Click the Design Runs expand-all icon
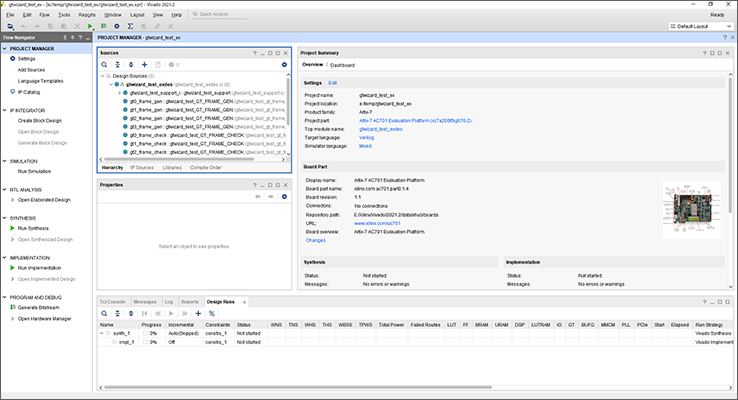The width and height of the screenshot is (738, 400). 131,313
